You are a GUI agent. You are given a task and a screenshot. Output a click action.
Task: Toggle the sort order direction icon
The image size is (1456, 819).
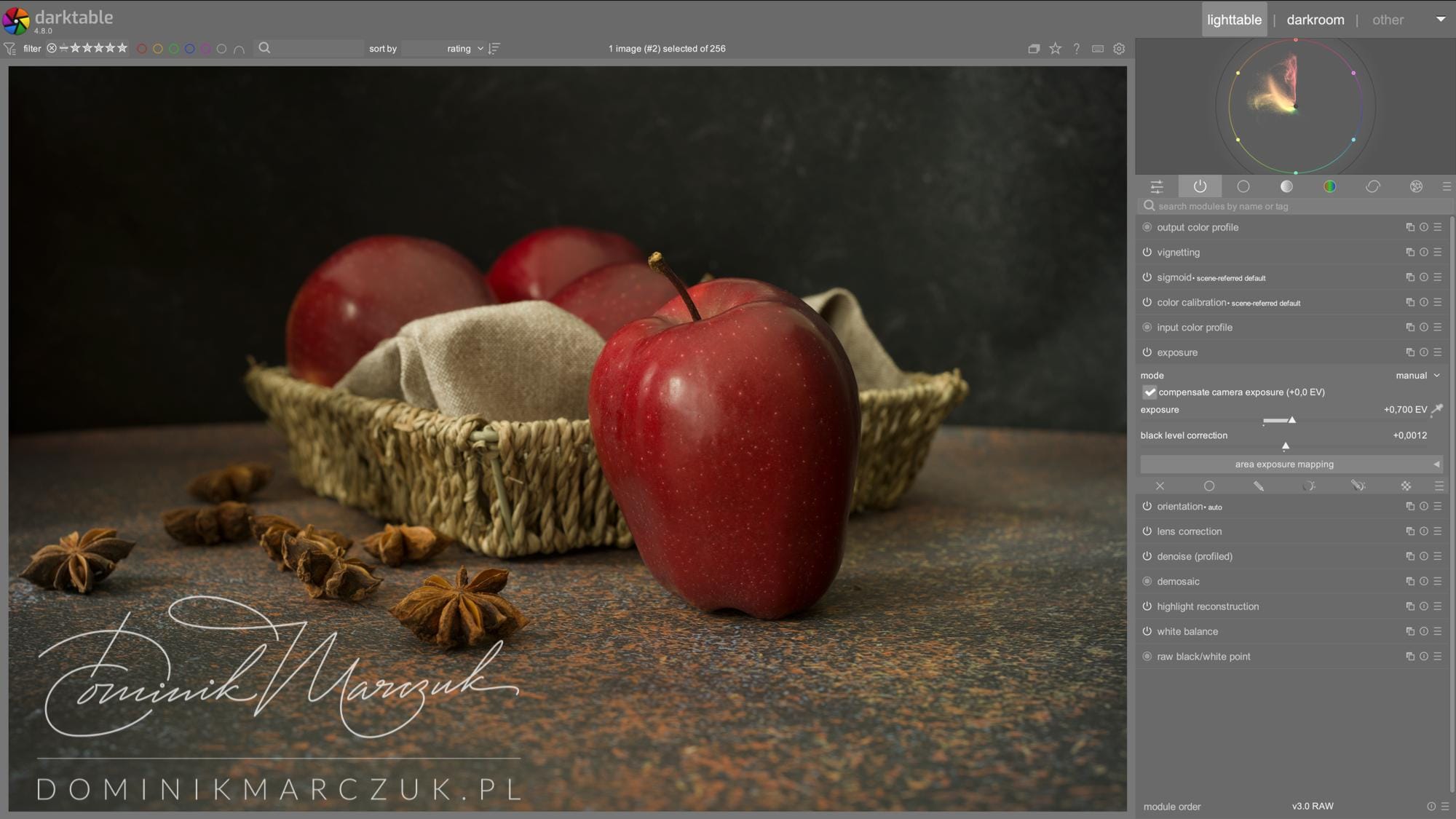(x=494, y=49)
